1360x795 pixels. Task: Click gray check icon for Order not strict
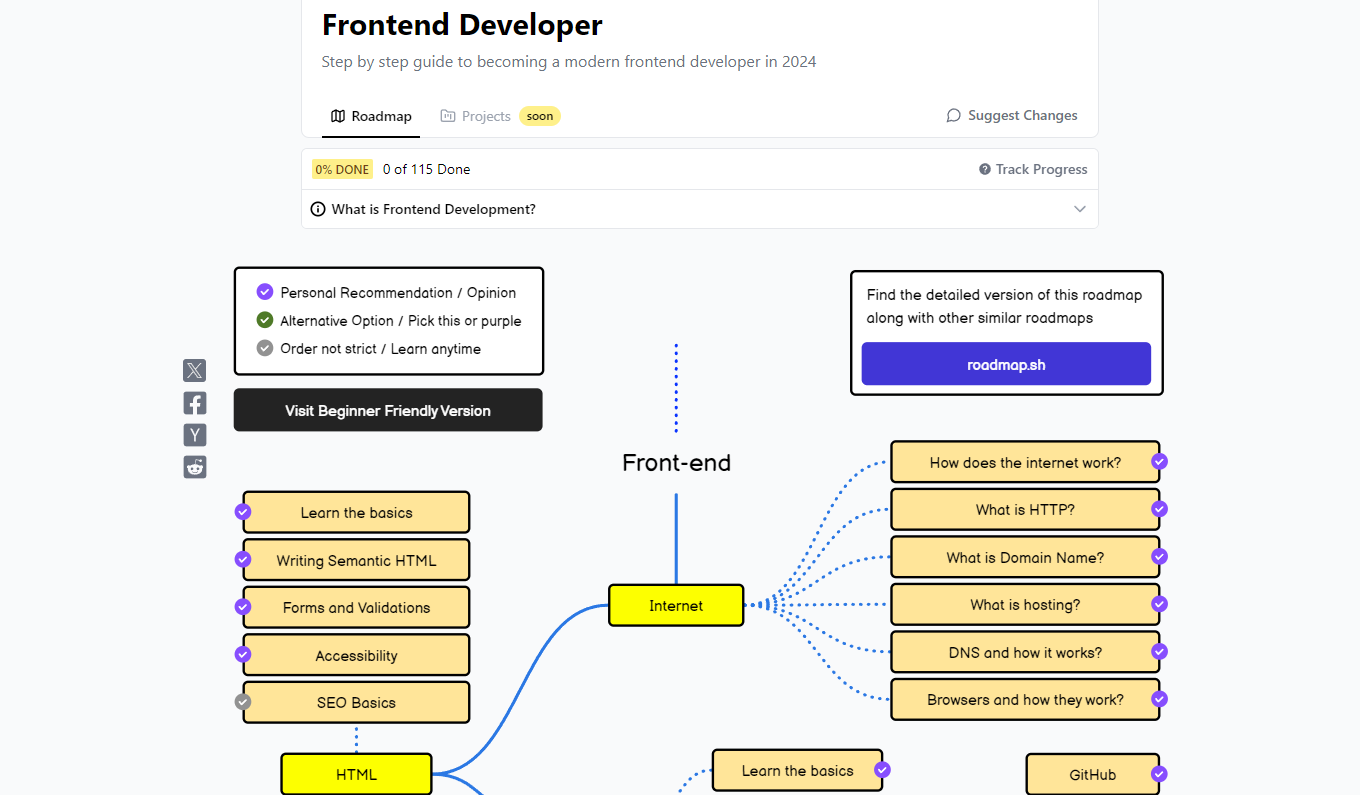265,348
